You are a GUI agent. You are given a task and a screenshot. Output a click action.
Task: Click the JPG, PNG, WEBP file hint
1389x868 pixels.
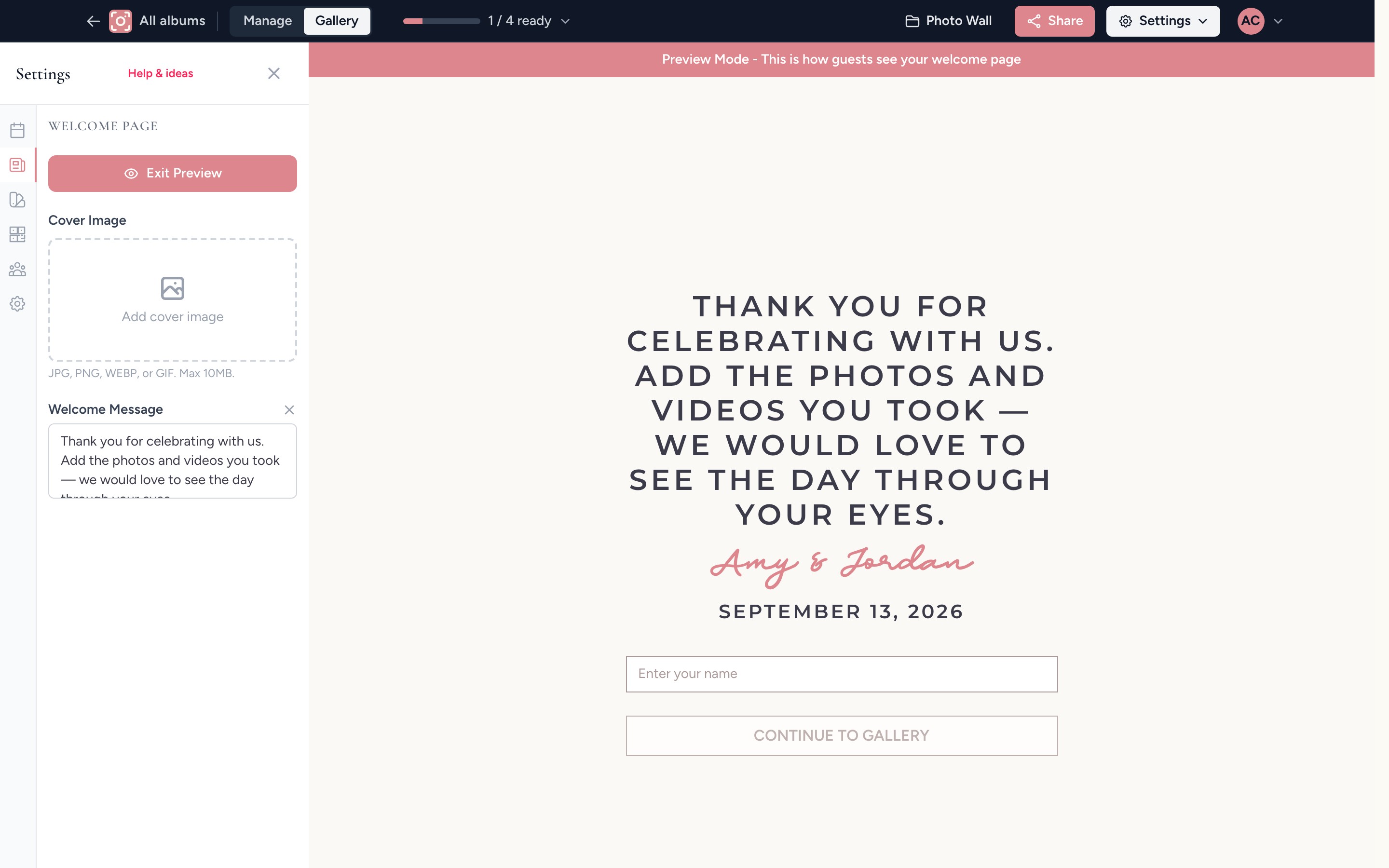pyautogui.click(x=141, y=373)
